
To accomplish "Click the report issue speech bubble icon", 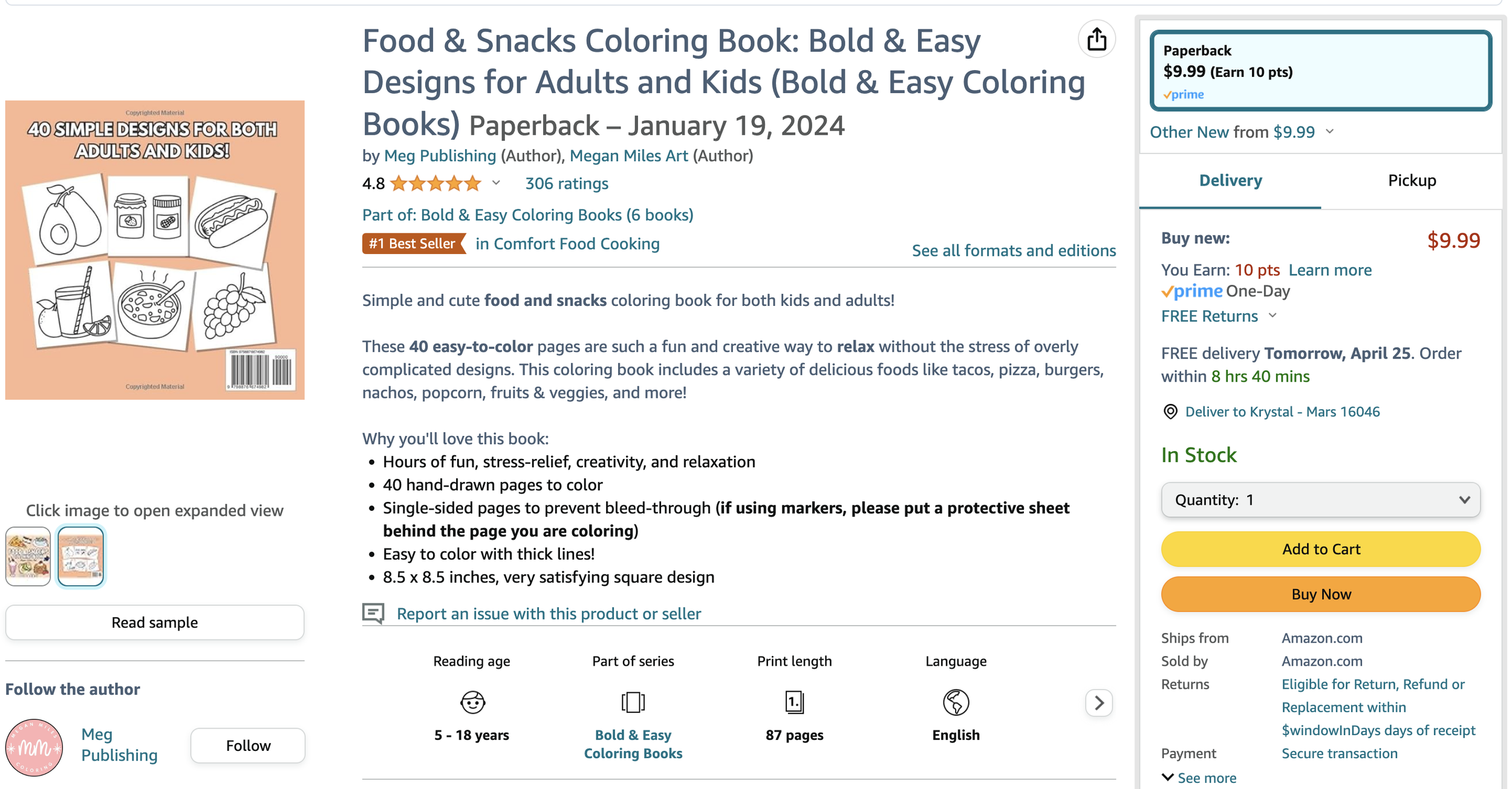I will coord(373,613).
